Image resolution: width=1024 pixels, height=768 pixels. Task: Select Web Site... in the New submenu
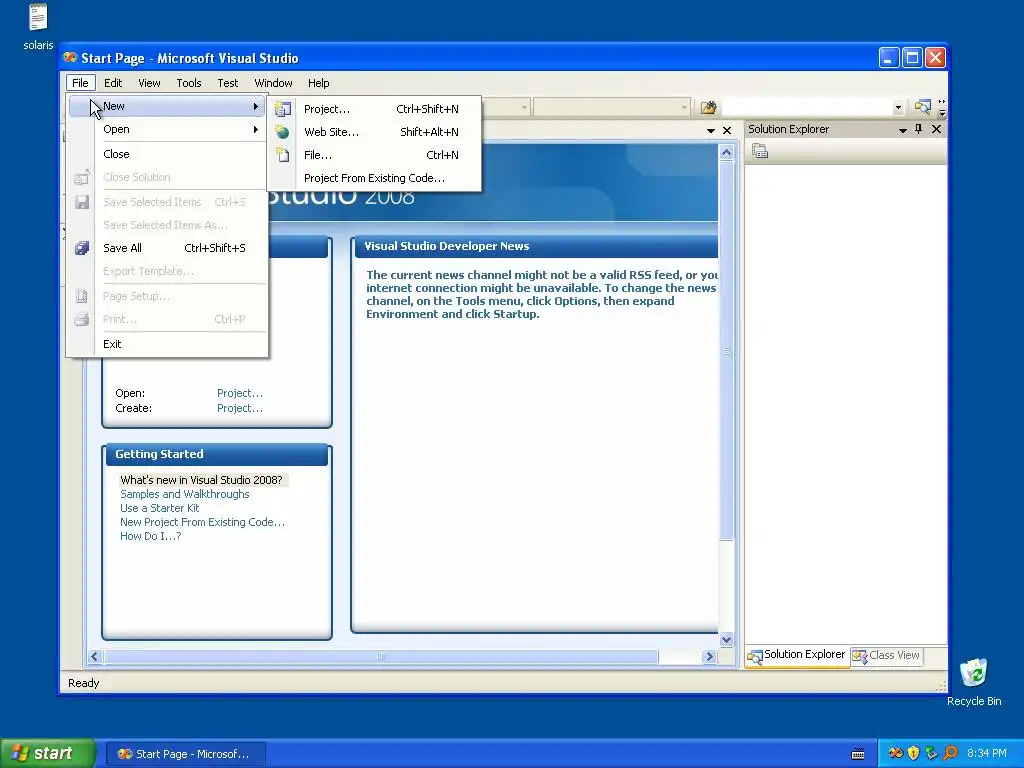tap(375, 132)
